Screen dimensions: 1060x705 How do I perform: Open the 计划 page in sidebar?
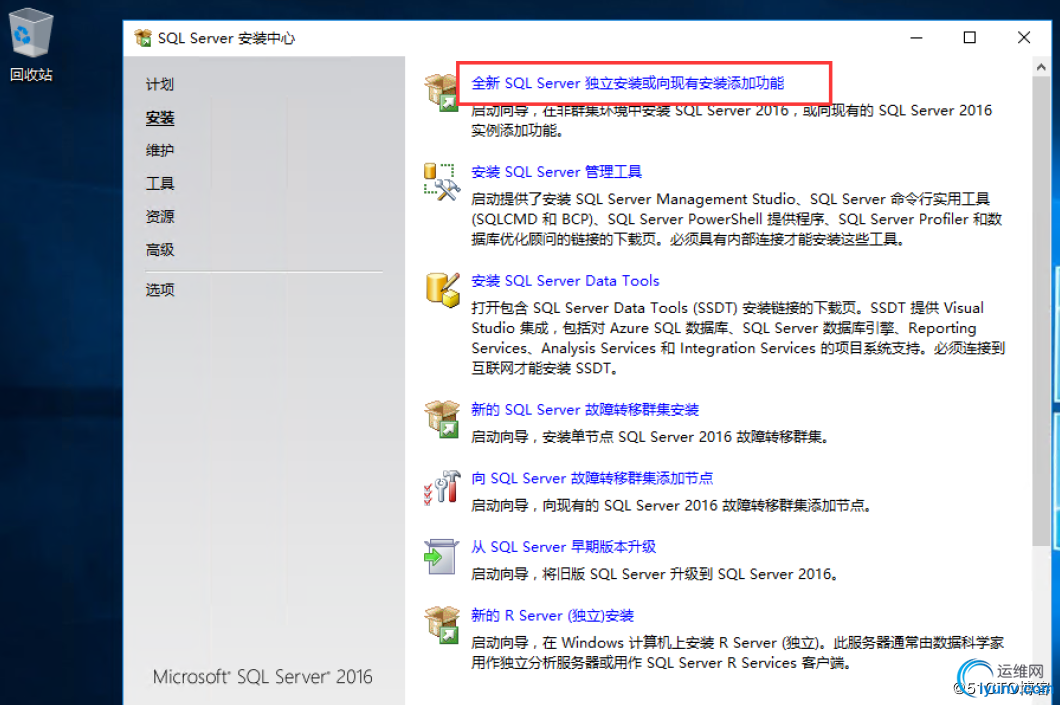pos(160,84)
